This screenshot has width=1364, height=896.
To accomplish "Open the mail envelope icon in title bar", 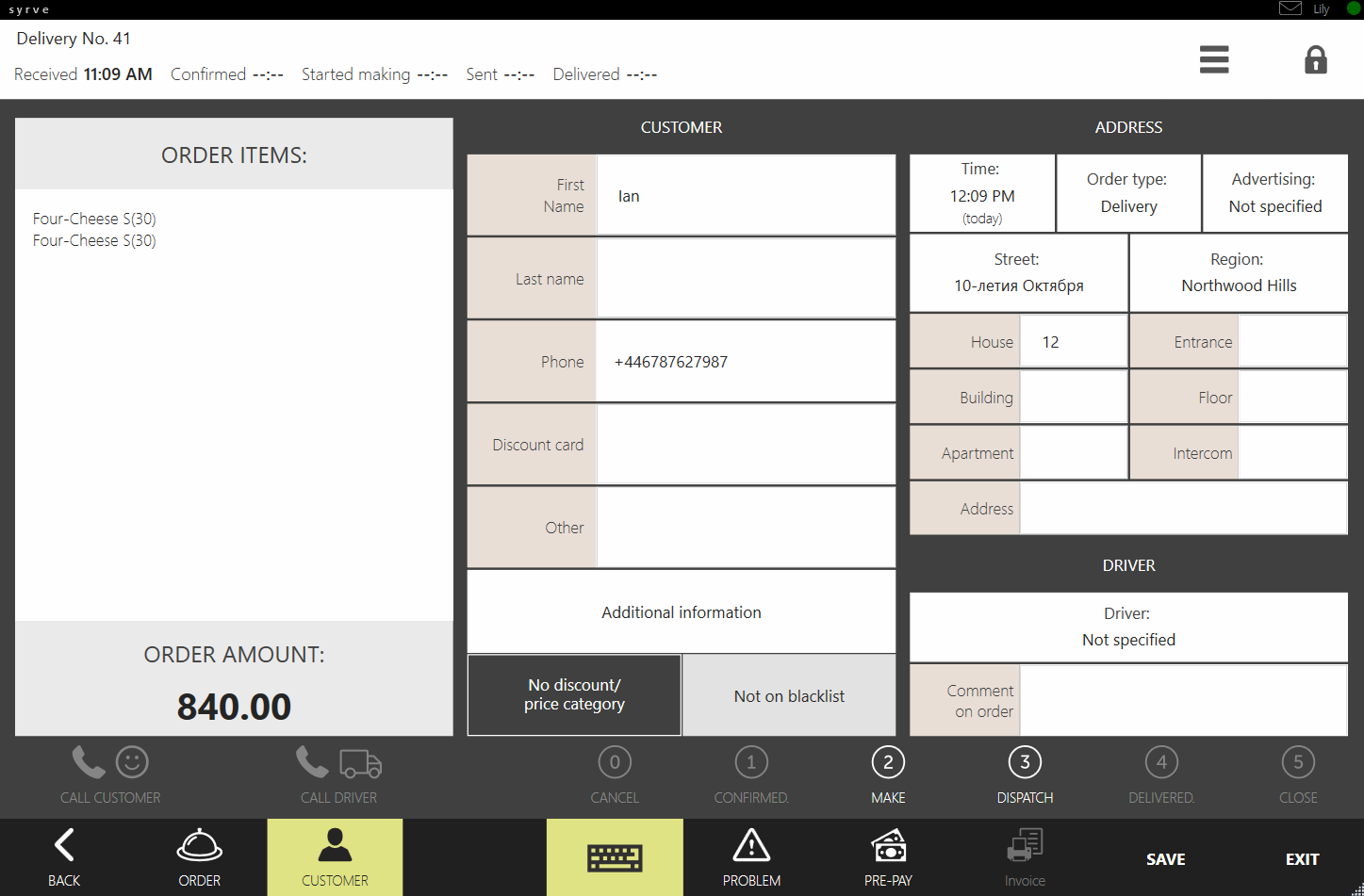I will pos(1290,8).
